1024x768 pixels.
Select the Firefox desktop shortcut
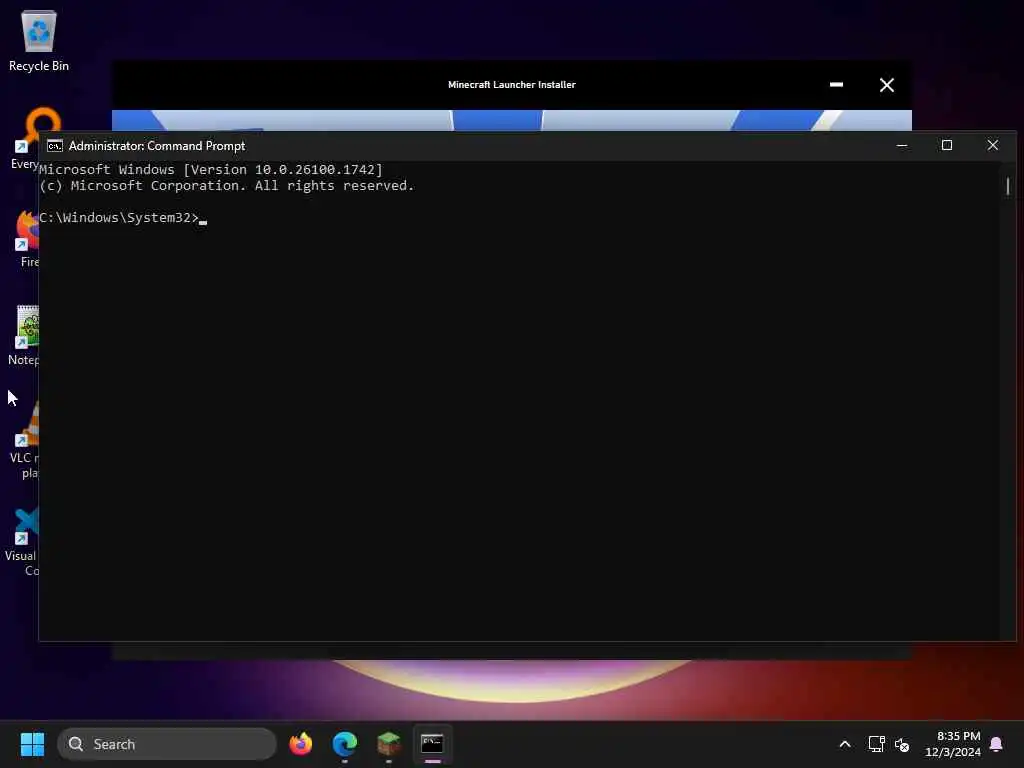[27, 239]
